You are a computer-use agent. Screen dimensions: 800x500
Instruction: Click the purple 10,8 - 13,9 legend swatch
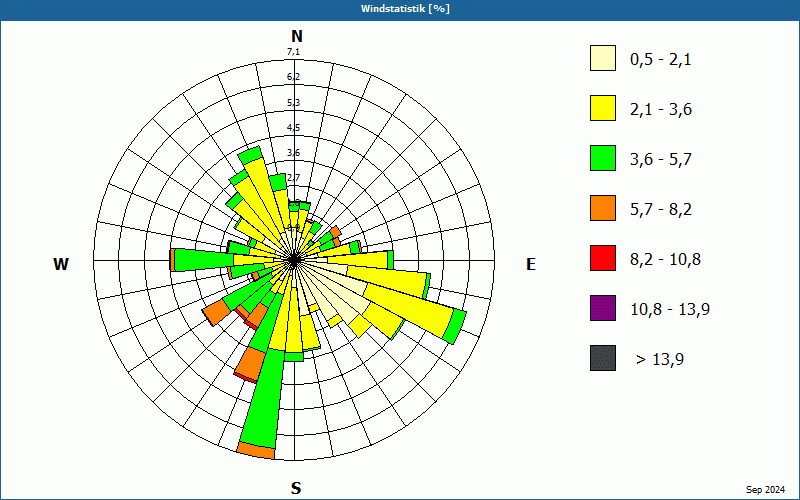tap(603, 308)
